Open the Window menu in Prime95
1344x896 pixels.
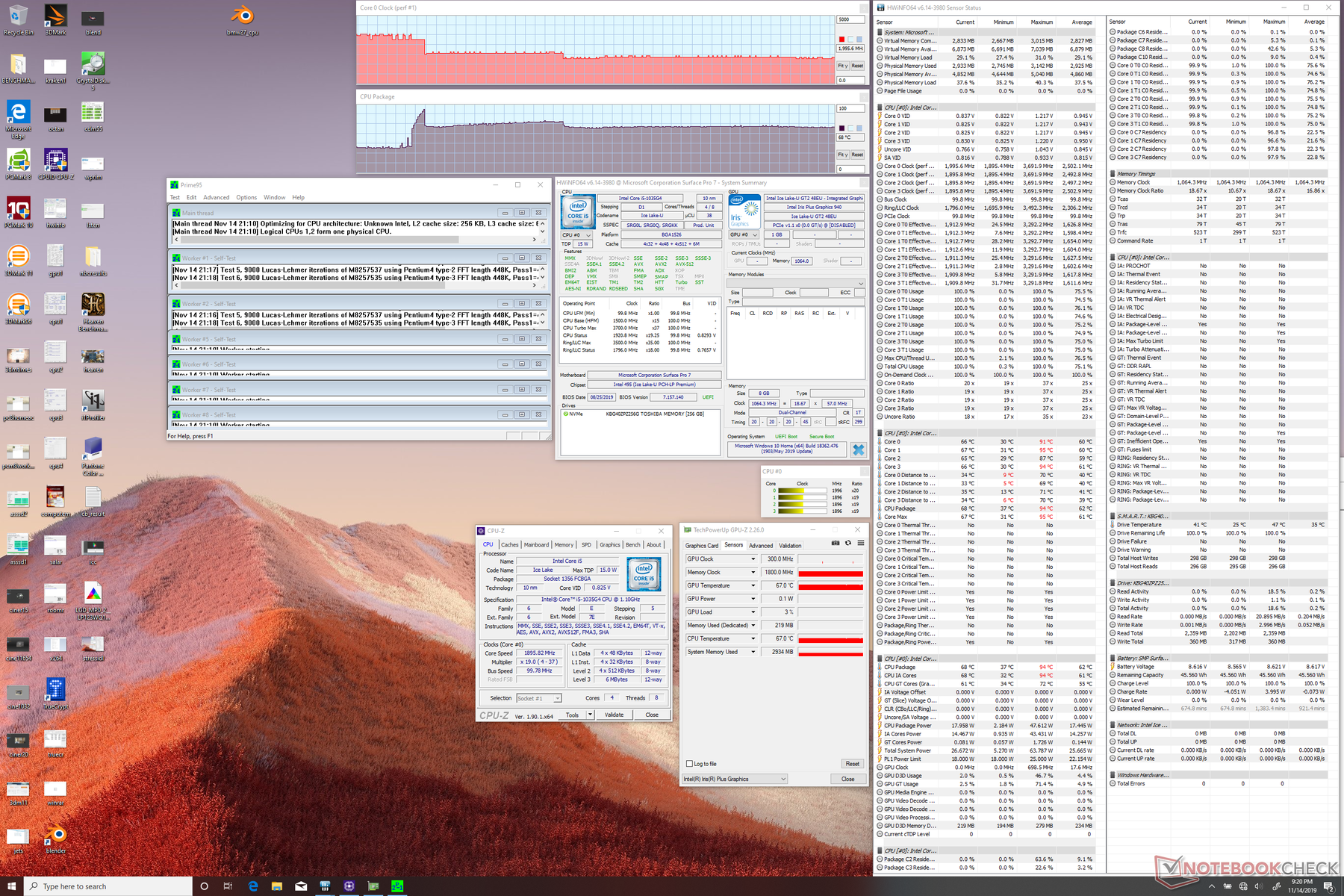(x=274, y=198)
